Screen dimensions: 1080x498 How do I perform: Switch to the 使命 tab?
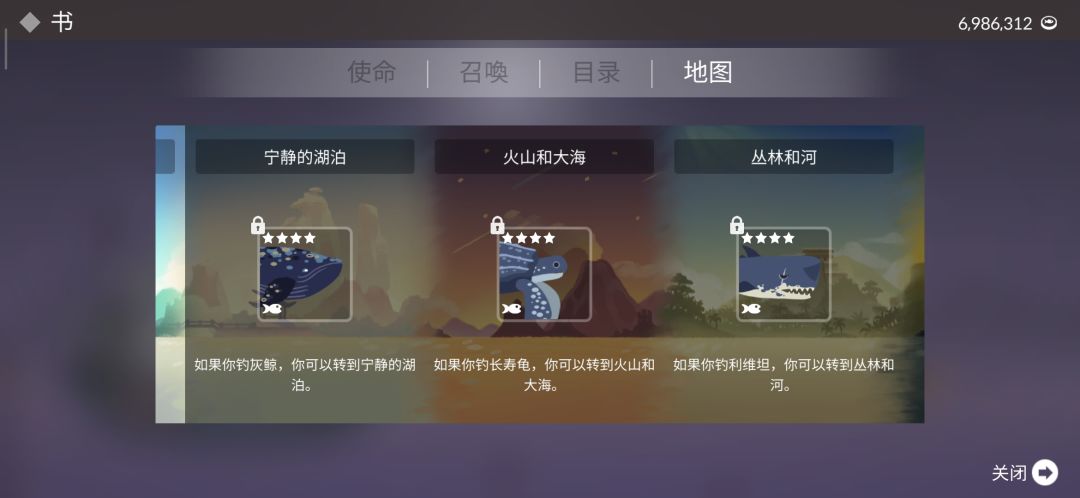372,72
